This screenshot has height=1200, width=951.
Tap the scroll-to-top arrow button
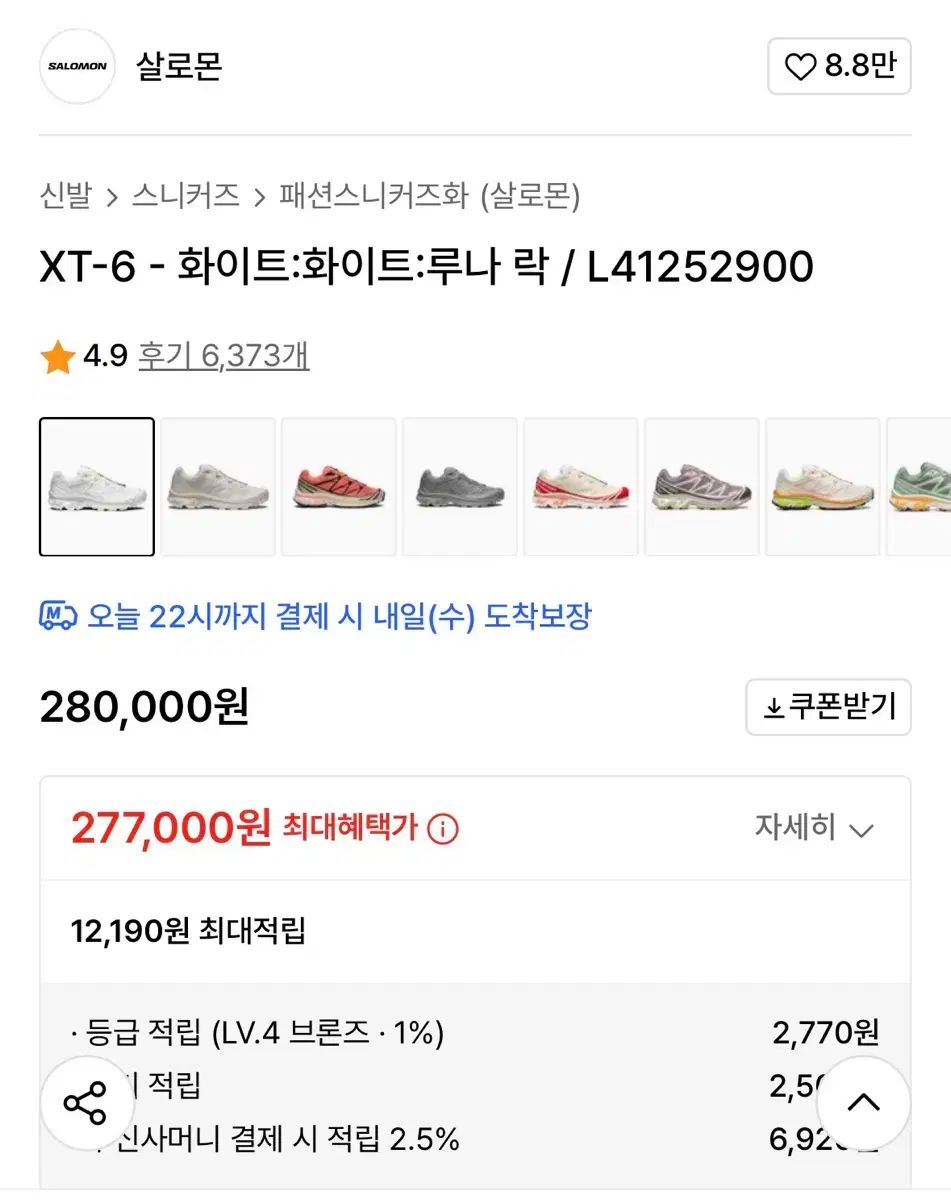point(863,1103)
